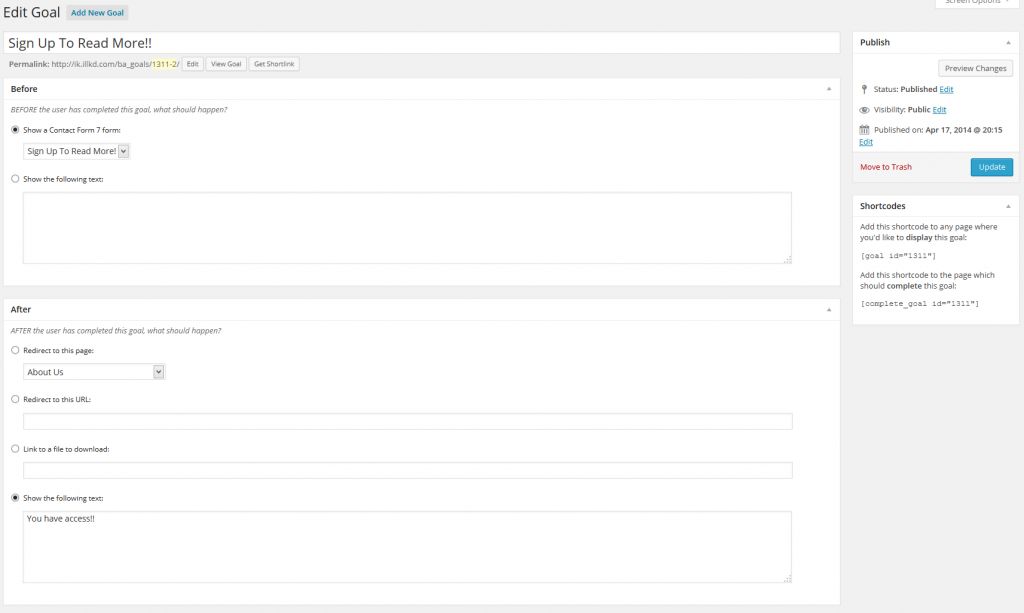Click the Move to Trash link
Viewport: 1024px width, 613px height.
point(886,167)
